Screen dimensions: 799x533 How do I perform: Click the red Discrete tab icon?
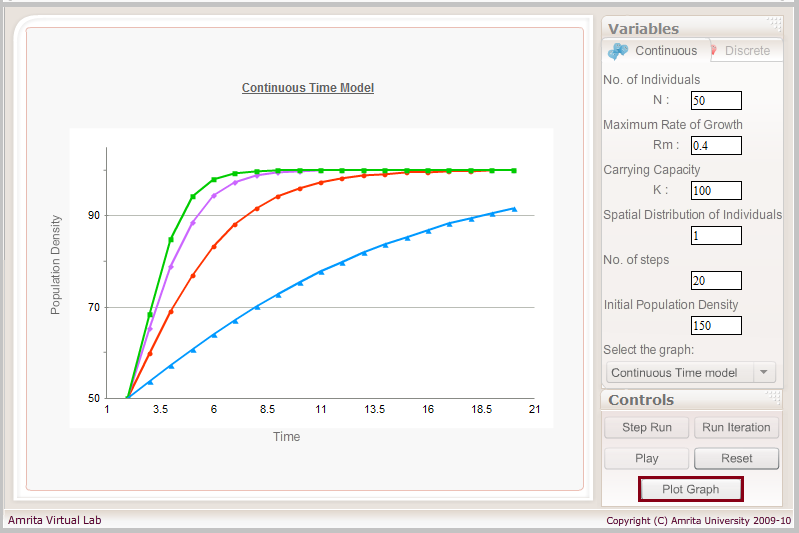point(714,50)
